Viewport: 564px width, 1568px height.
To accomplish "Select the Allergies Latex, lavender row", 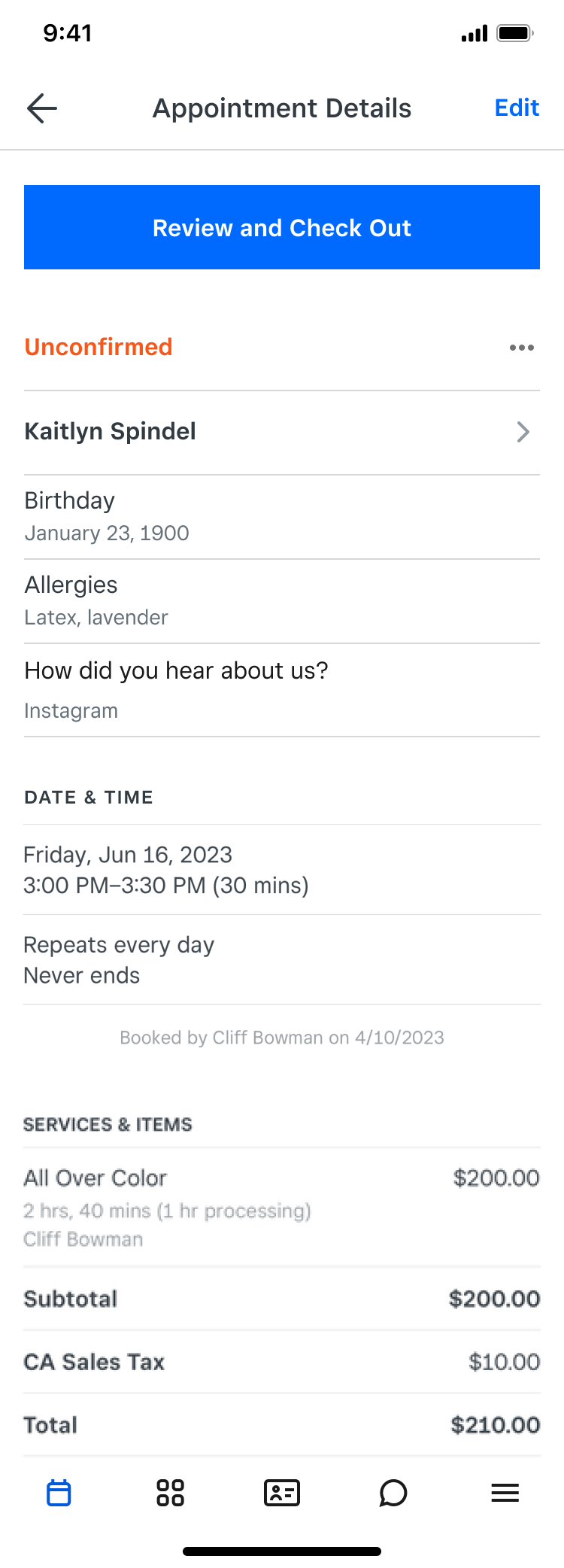I will 282,601.
